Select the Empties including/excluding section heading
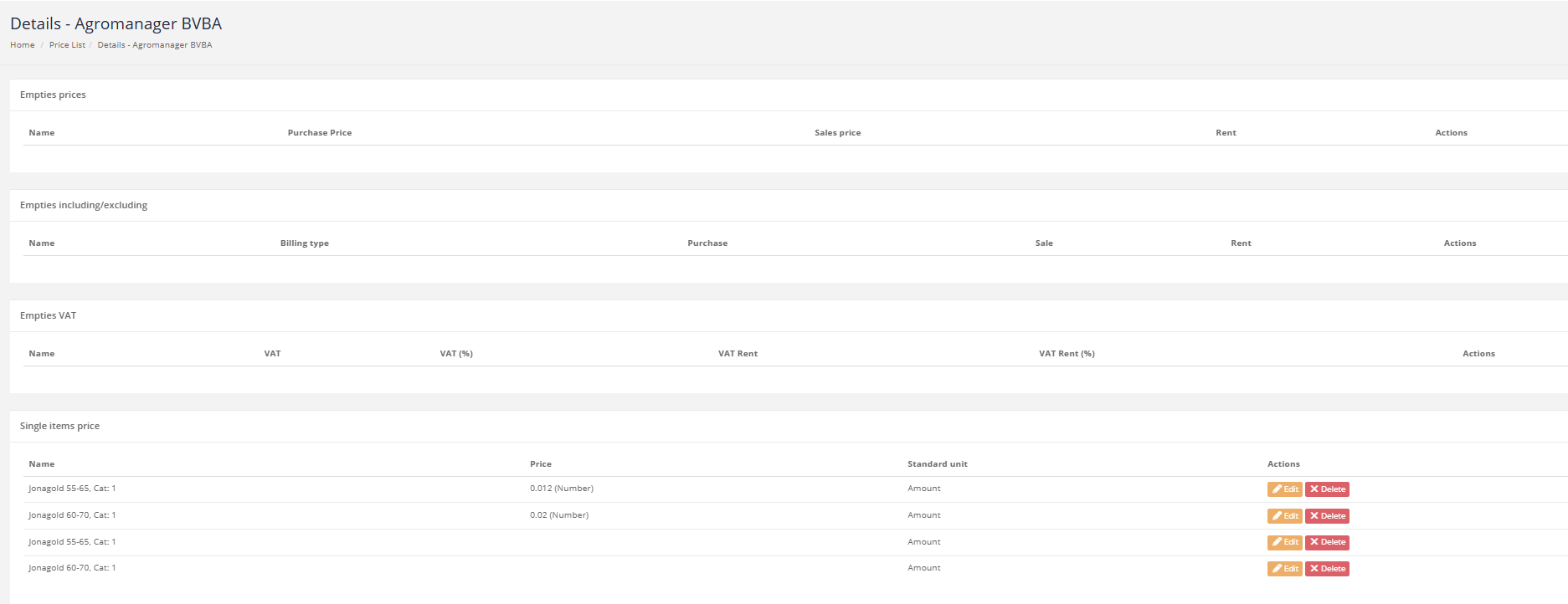 point(84,205)
